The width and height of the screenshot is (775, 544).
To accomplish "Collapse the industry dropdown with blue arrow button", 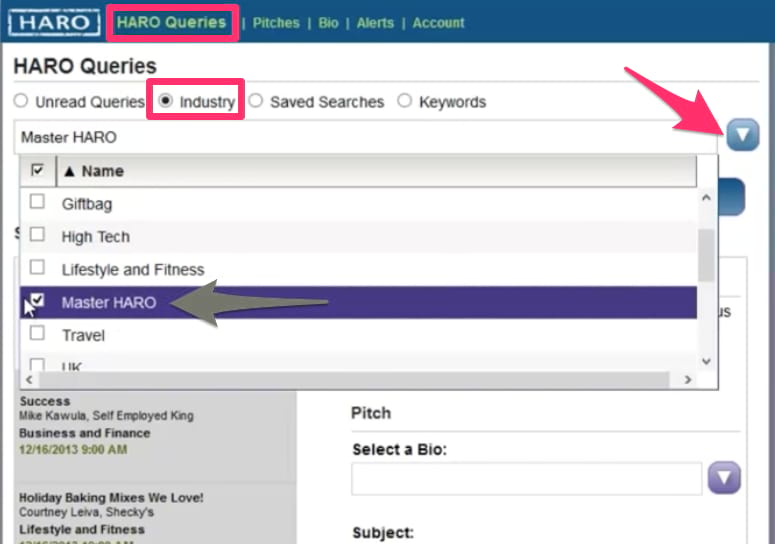I will pyautogui.click(x=742, y=134).
